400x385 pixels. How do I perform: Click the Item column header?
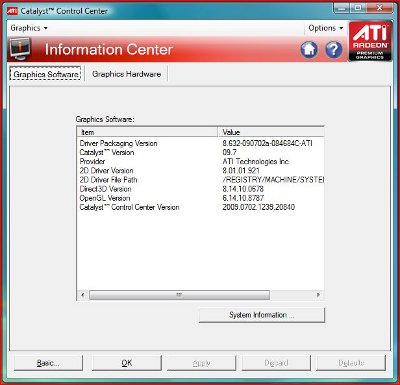(147, 132)
